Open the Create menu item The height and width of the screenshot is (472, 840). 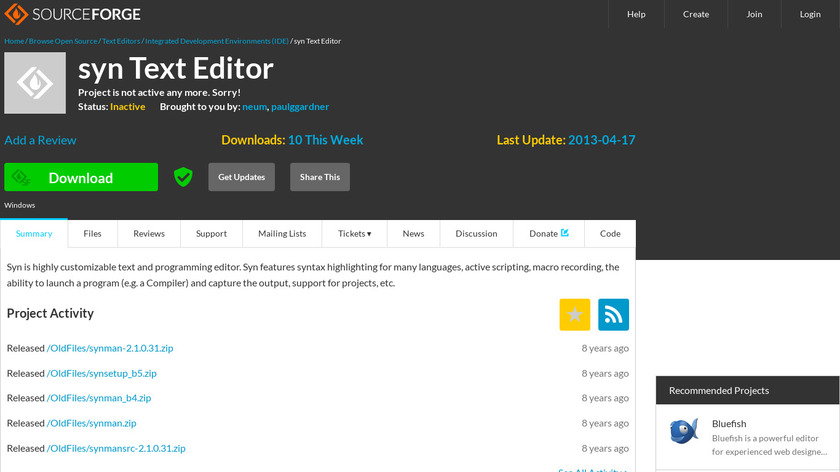pos(696,14)
